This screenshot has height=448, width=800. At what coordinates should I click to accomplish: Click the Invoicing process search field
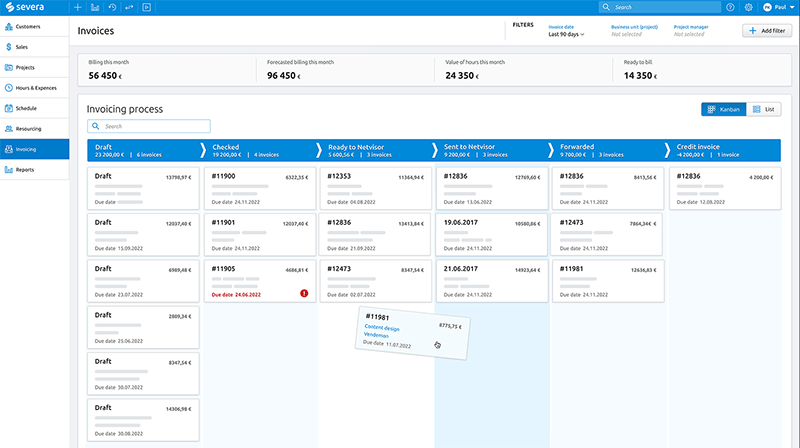pyautogui.click(x=148, y=127)
